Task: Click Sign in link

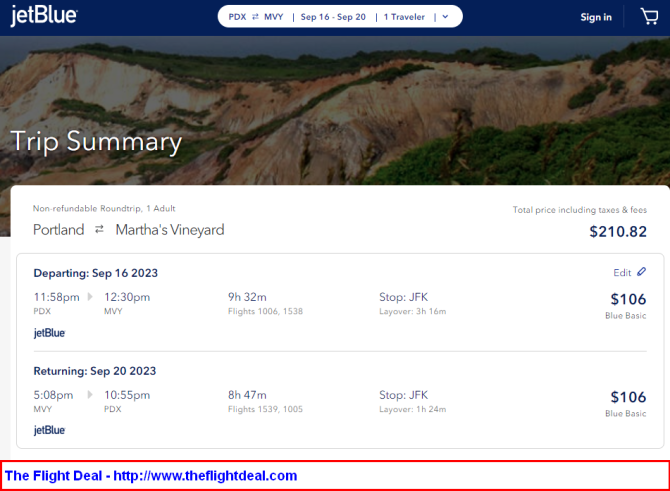Action: [x=596, y=17]
